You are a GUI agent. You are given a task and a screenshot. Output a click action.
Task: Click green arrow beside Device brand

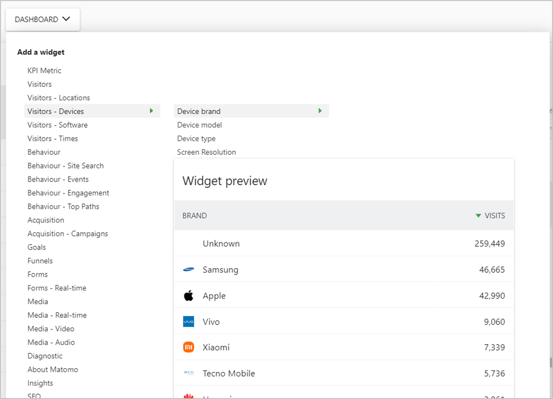click(x=320, y=111)
